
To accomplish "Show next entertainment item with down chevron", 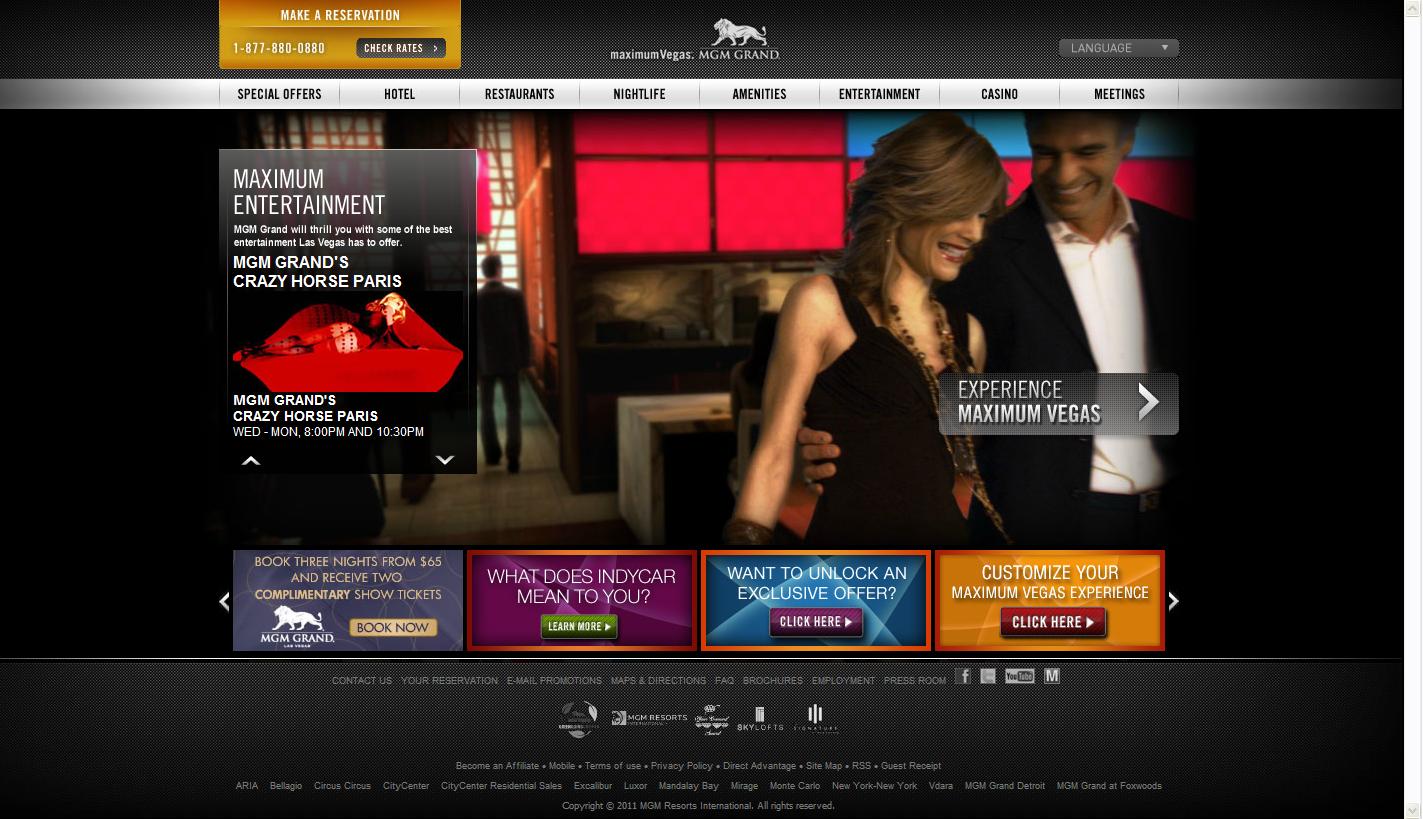I will (445, 460).
